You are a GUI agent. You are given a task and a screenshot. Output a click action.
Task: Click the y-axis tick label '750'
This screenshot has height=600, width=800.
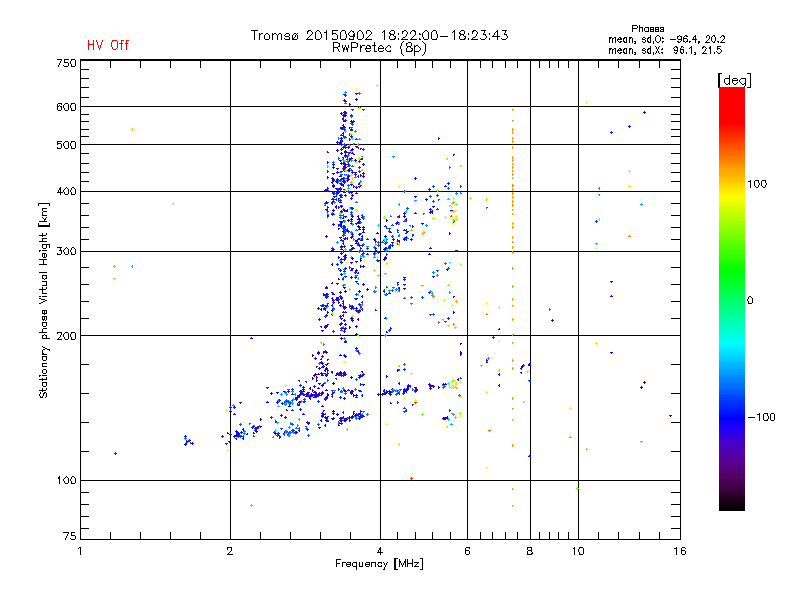[66, 63]
